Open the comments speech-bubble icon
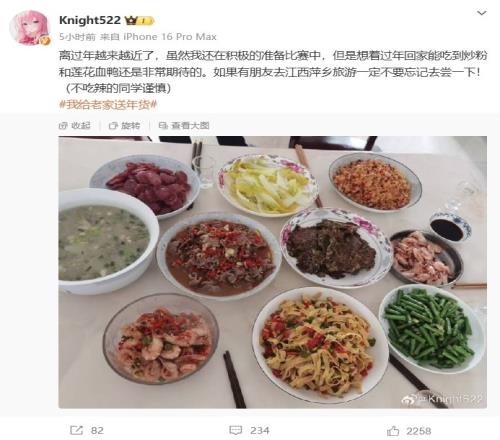Viewport: 500px width, 440px height. (236, 430)
